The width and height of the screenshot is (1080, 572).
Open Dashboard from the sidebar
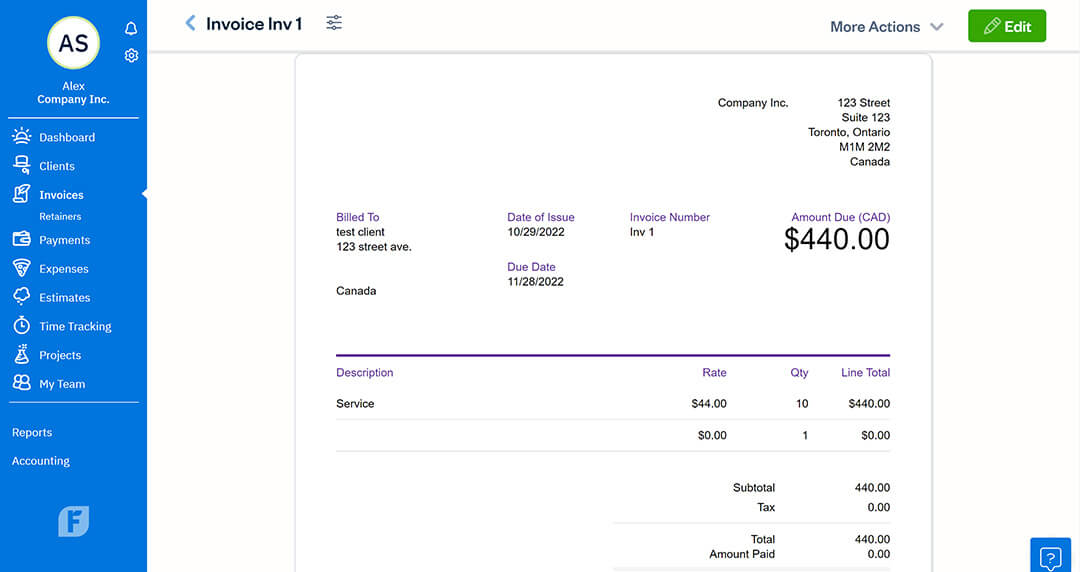pyautogui.click(x=67, y=137)
